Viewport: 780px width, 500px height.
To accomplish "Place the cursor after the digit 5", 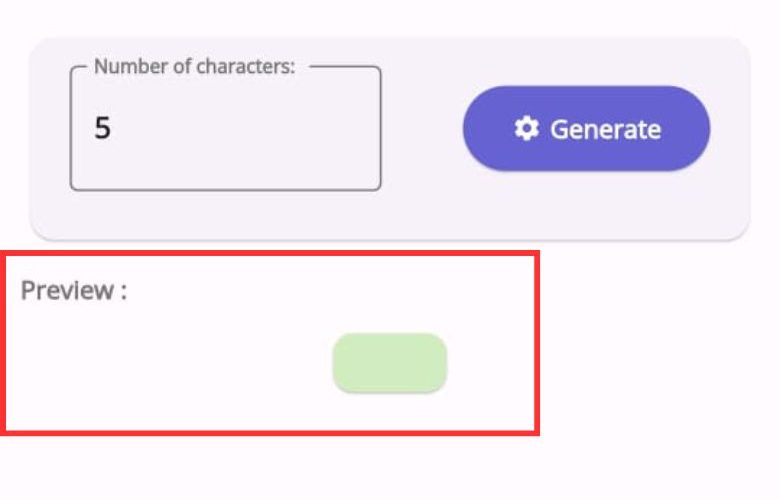I will [x=112, y=129].
